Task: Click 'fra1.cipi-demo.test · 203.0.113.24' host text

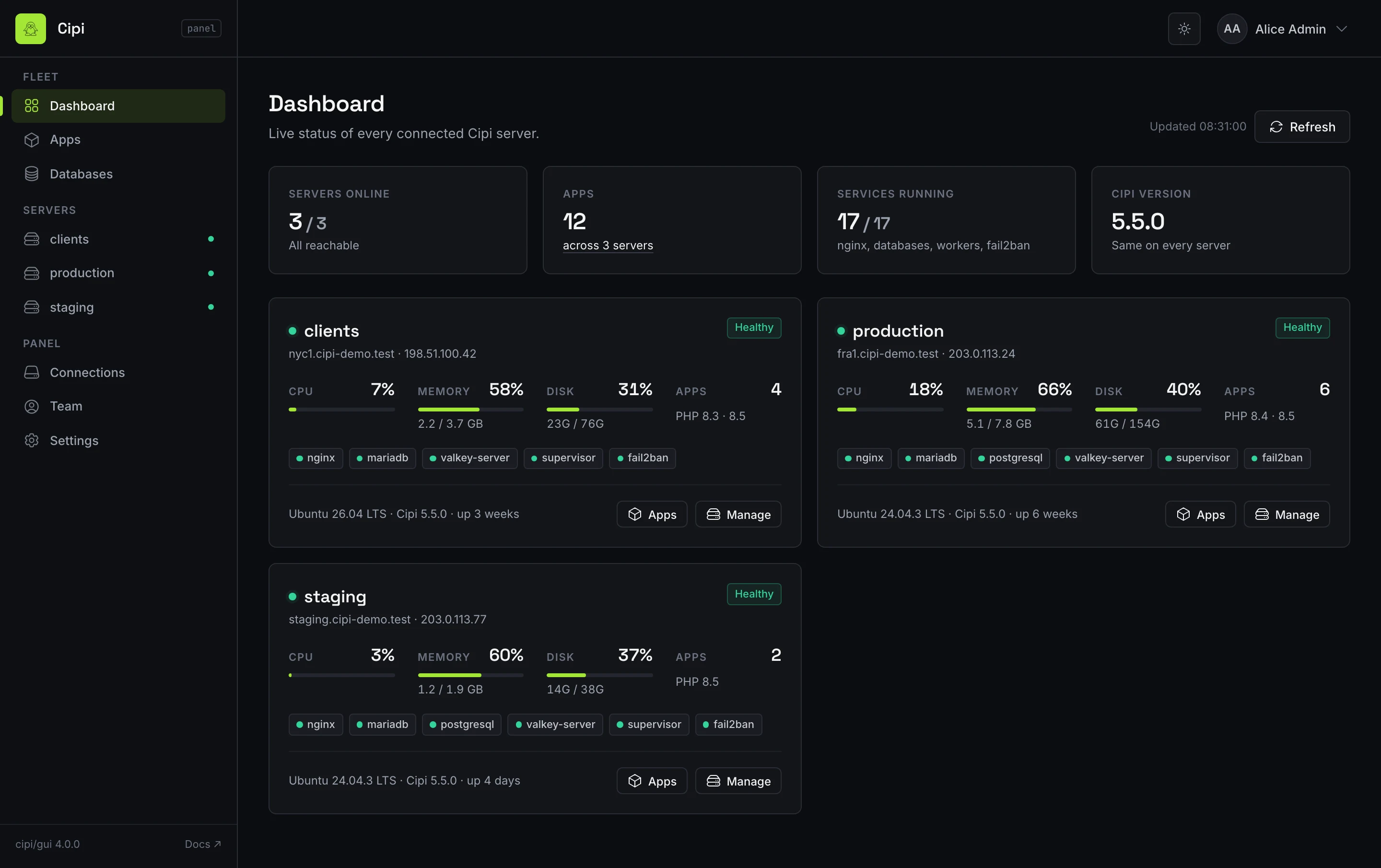Action: (x=925, y=354)
